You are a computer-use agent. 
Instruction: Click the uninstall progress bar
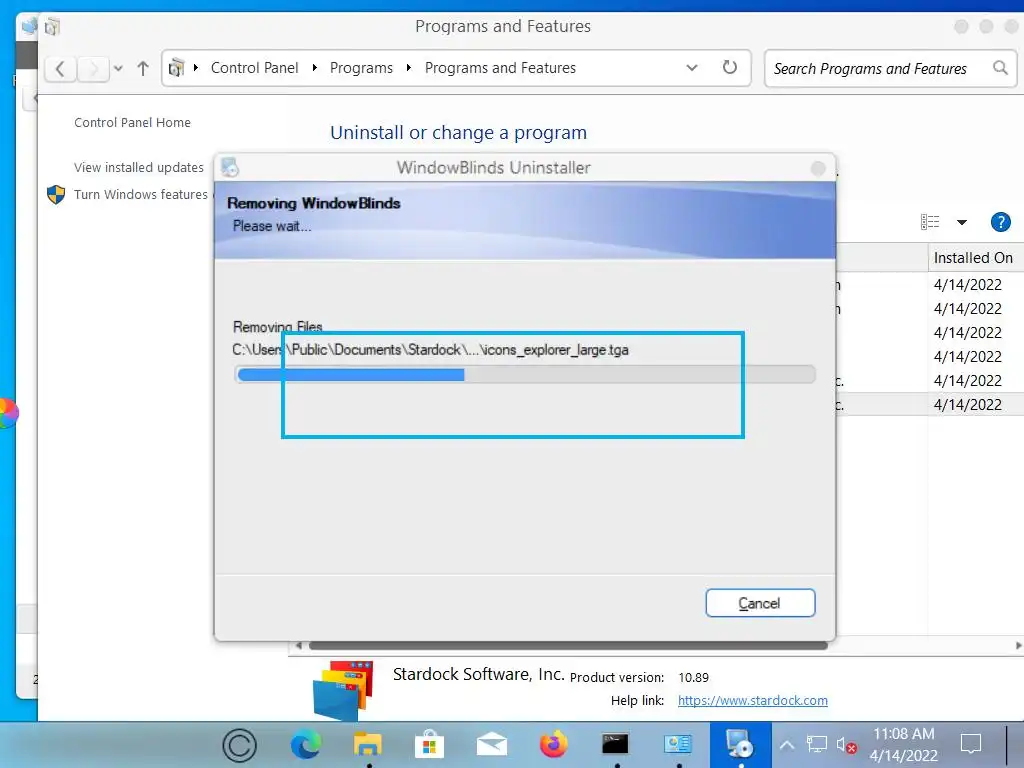tap(525, 374)
